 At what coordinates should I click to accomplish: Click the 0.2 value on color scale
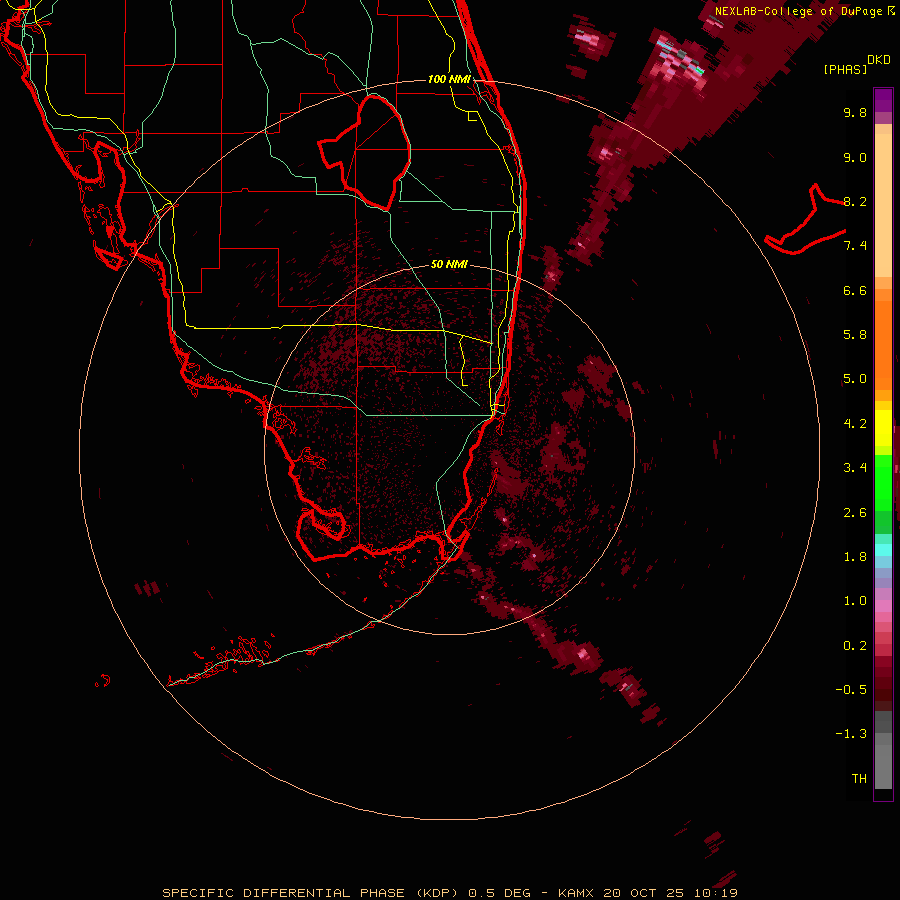point(855,646)
